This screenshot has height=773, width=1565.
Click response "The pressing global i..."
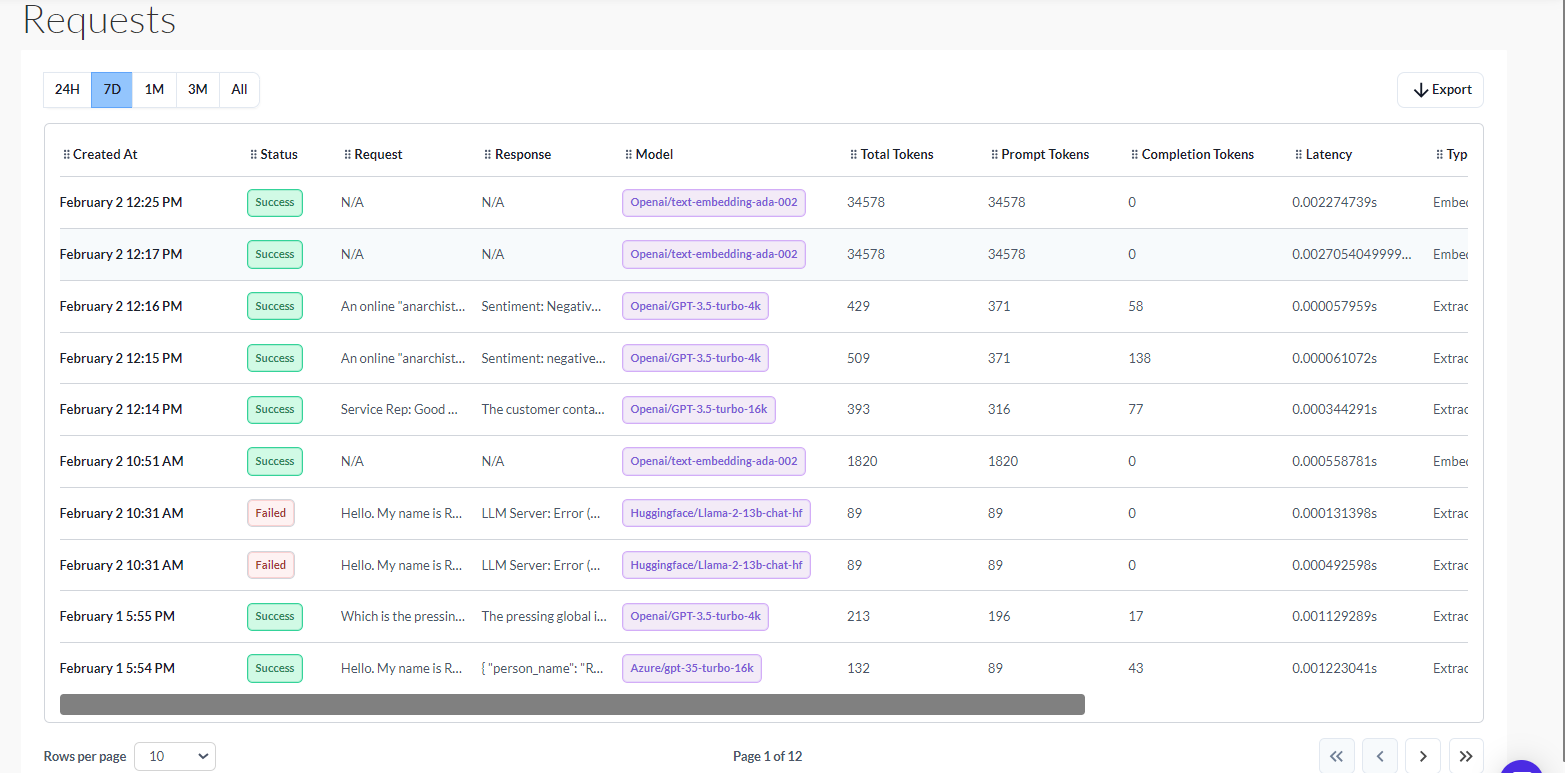coord(544,616)
